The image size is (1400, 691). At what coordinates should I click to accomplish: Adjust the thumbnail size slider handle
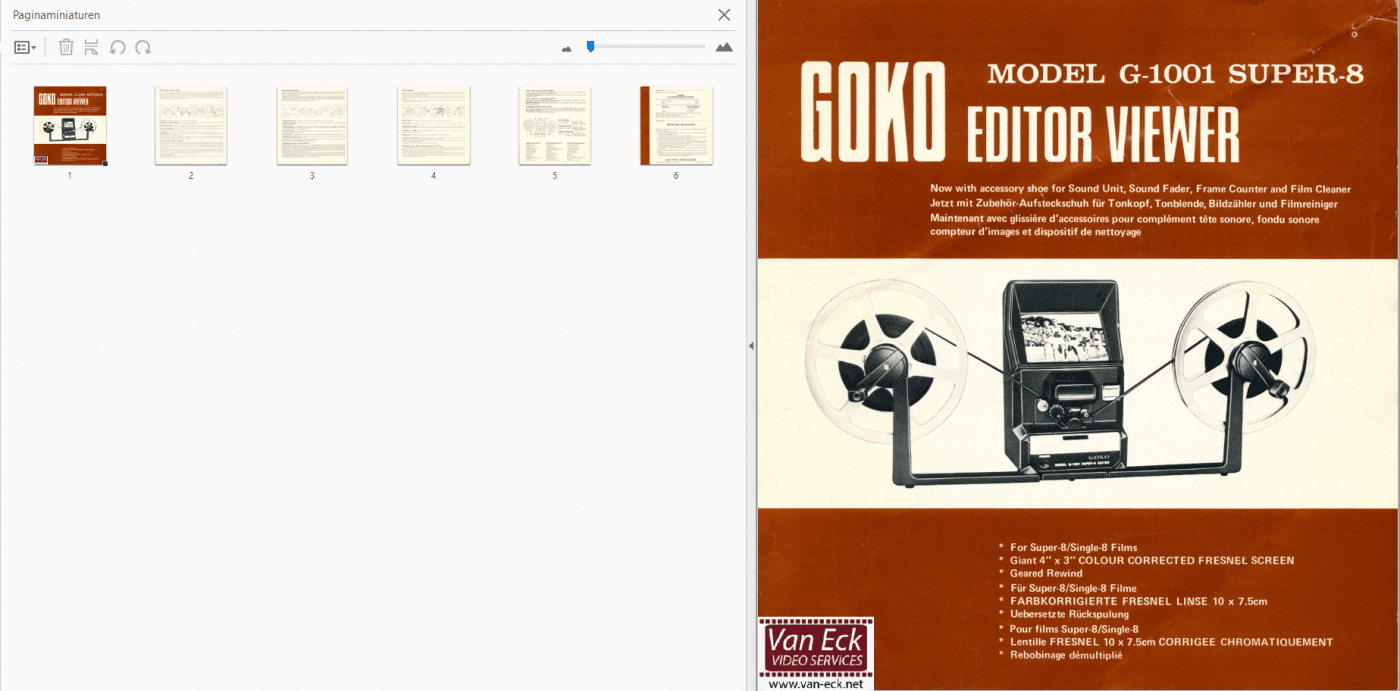coord(590,46)
